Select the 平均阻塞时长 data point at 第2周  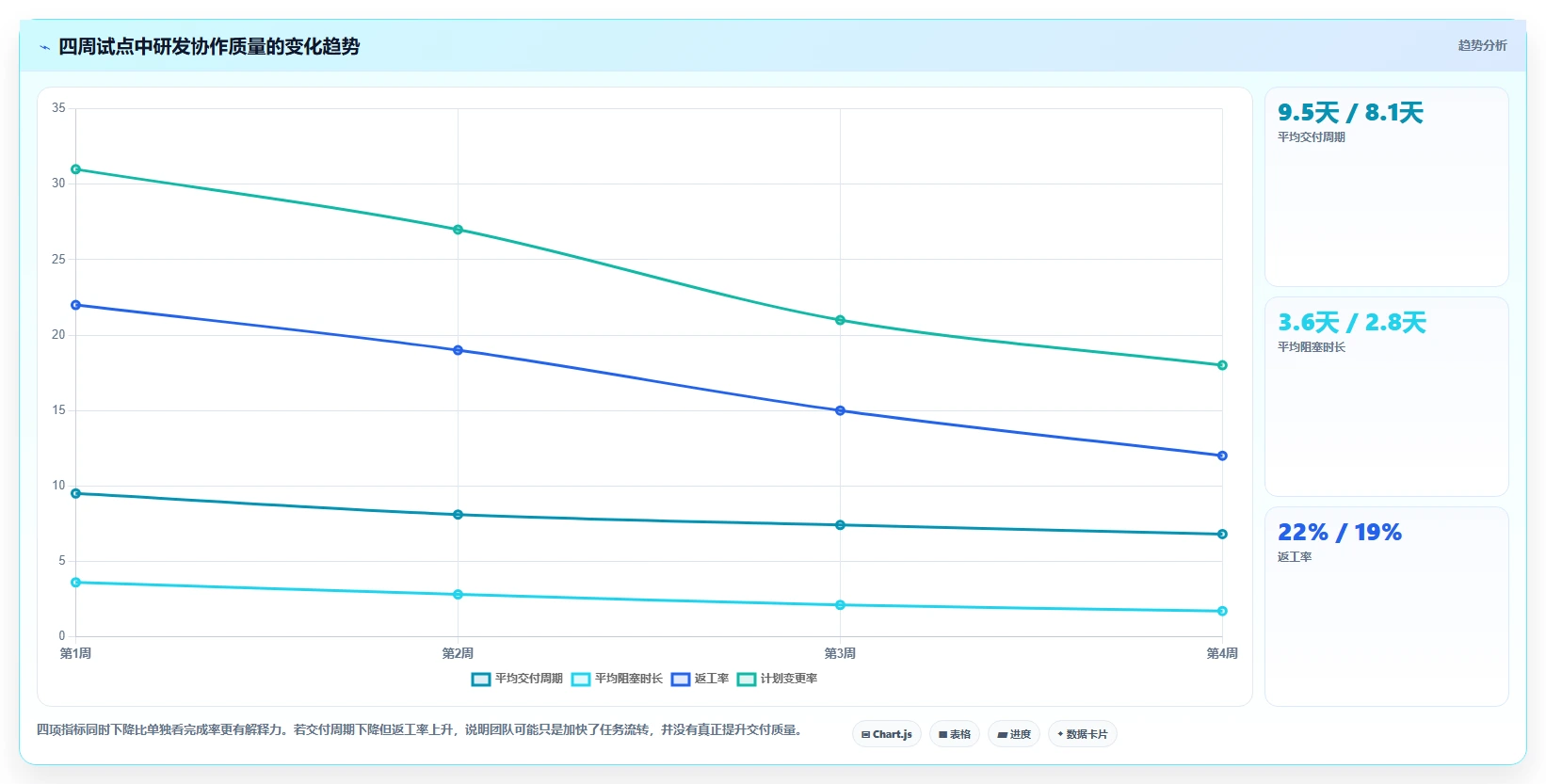click(x=459, y=595)
